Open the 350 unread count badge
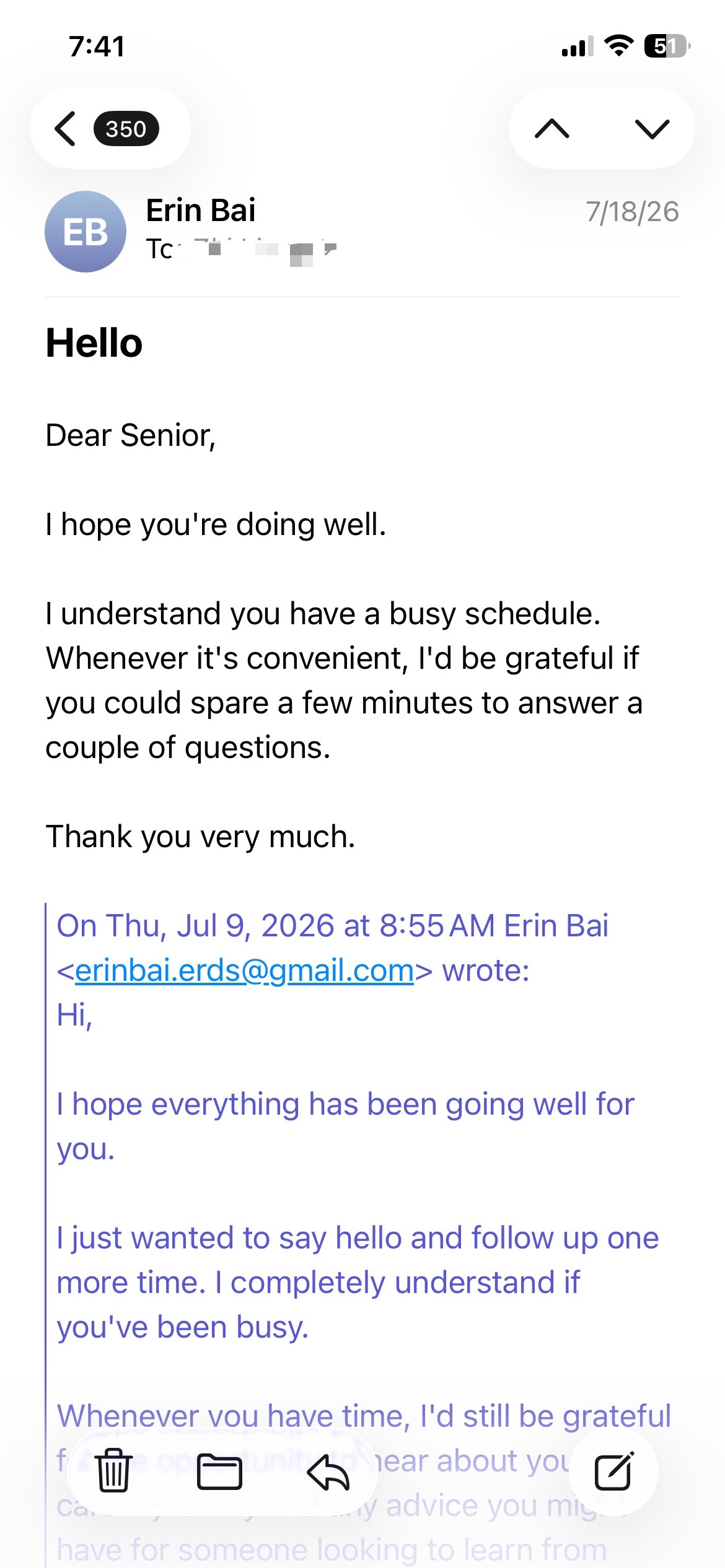The image size is (725, 1568). (126, 129)
